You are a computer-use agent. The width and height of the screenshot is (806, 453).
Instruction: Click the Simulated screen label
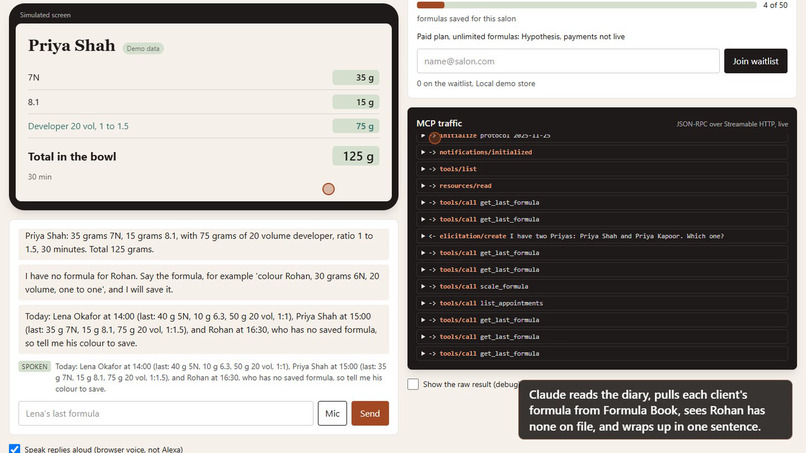click(x=45, y=15)
